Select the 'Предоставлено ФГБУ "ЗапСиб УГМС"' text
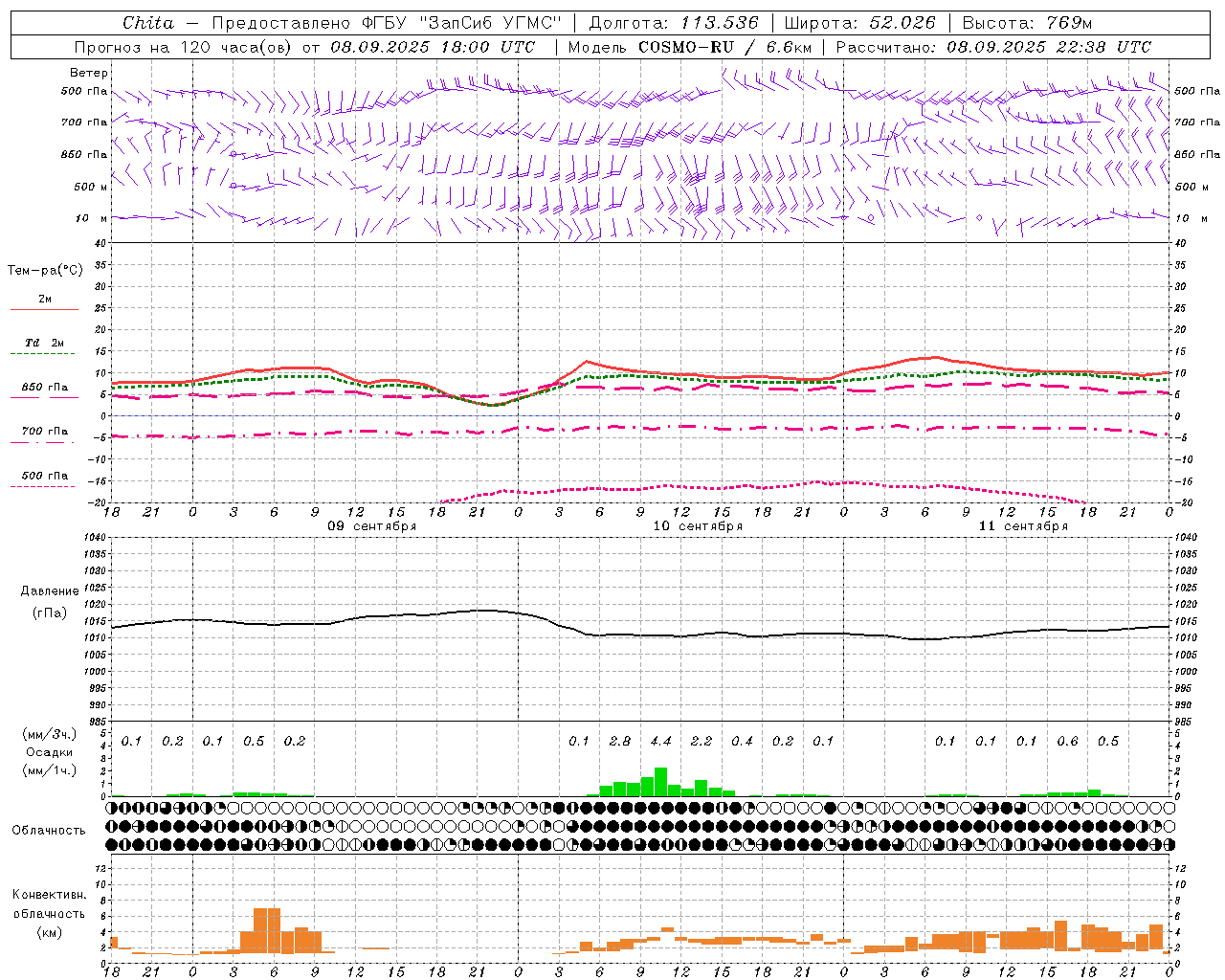Viewport: 1225px width, 980px height. (387, 23)
